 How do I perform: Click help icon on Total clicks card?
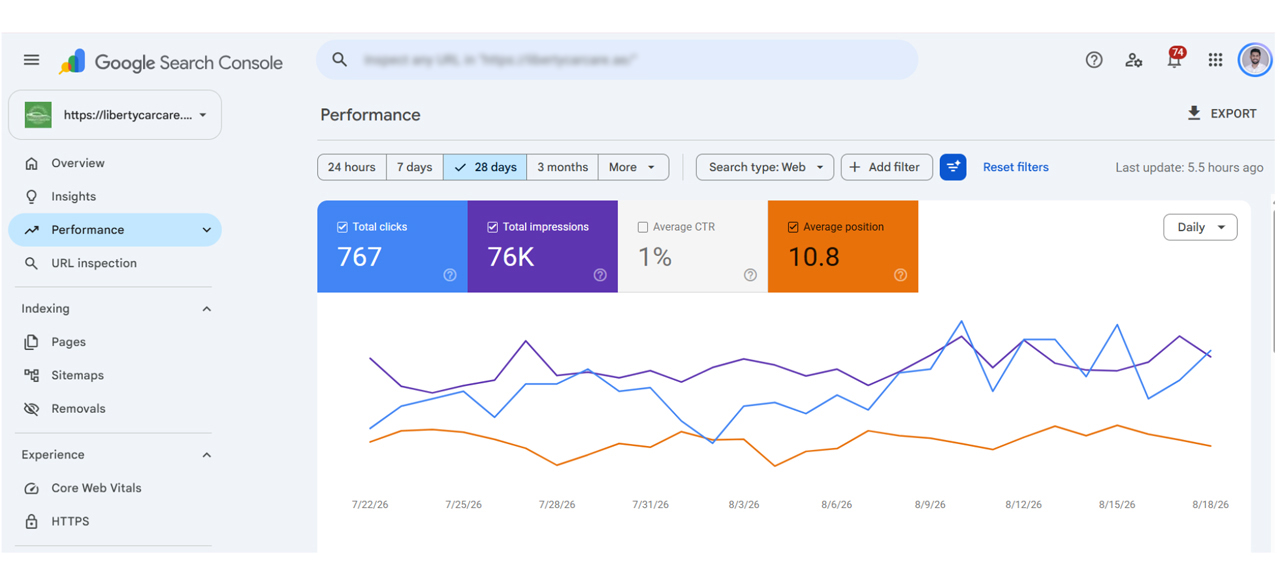click(x=450, y=275)
